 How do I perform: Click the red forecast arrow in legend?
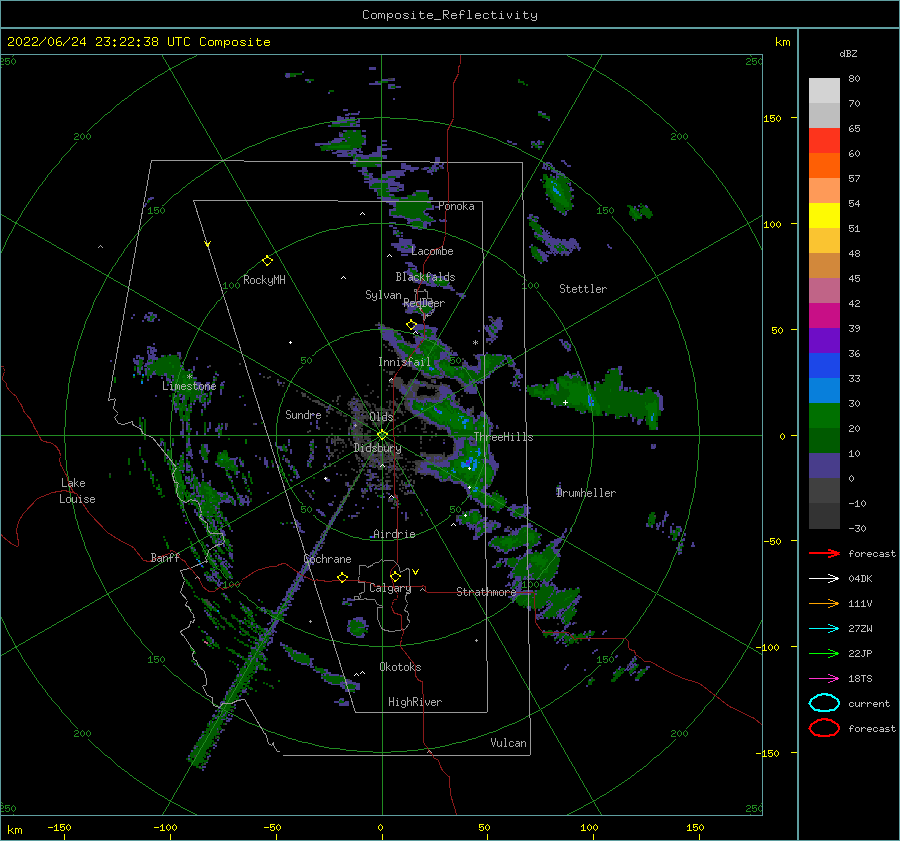[x=824, y=553]
